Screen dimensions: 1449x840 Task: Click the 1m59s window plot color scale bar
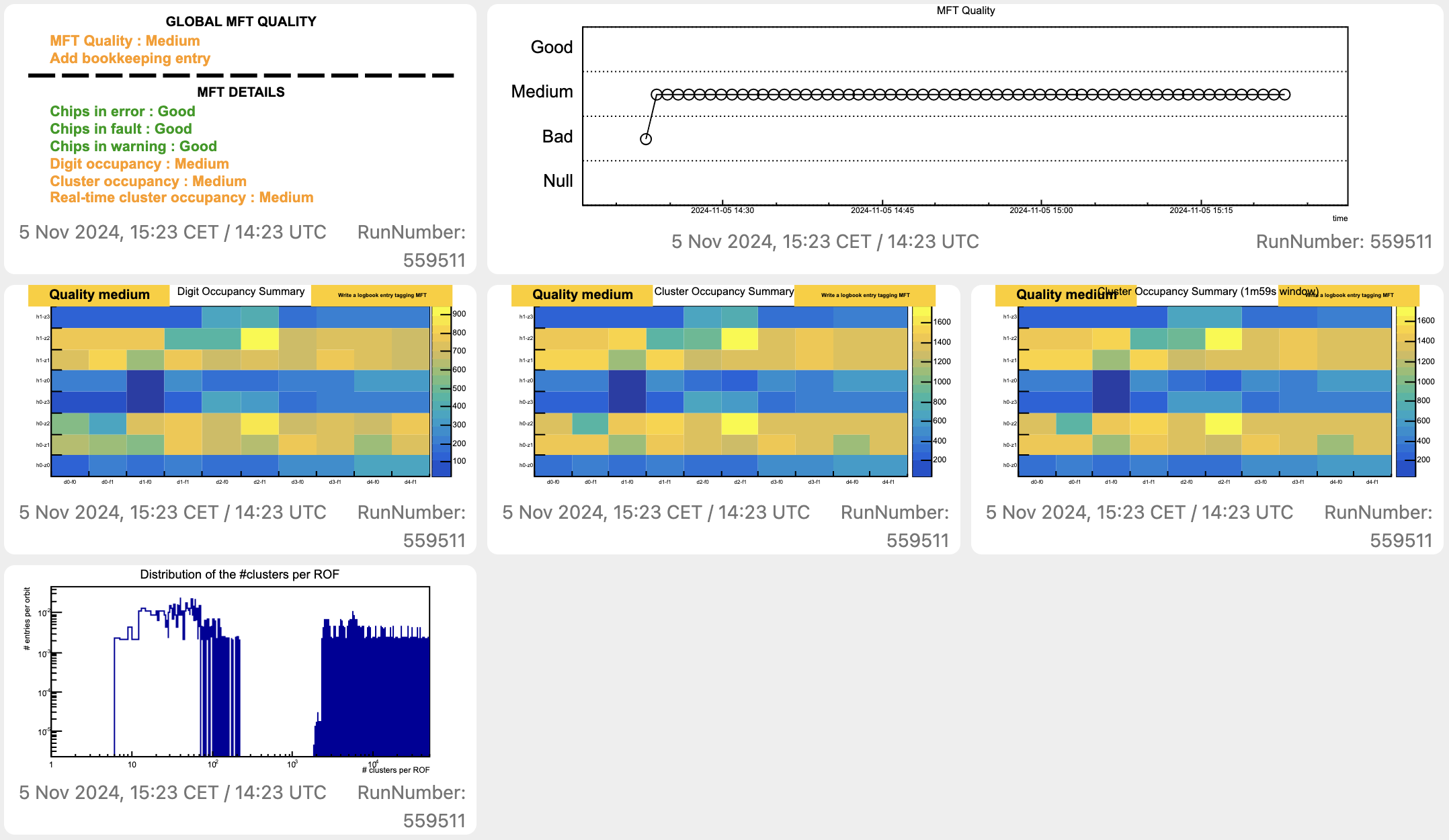[x=1406, y=392]
